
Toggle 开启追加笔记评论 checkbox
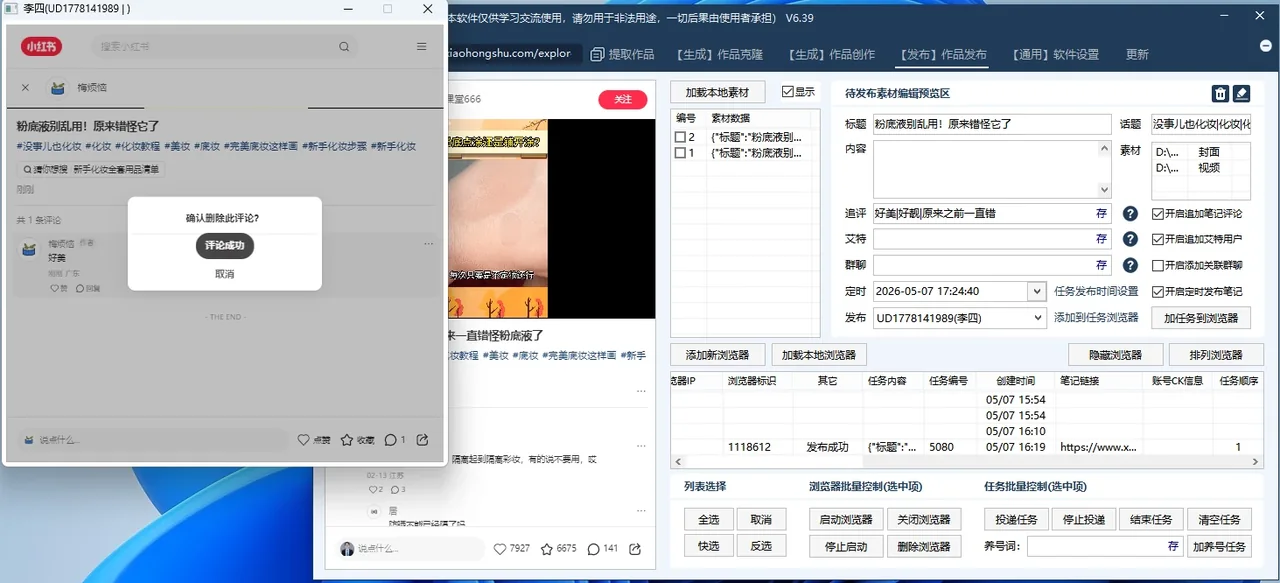[x=1158, y=214]
